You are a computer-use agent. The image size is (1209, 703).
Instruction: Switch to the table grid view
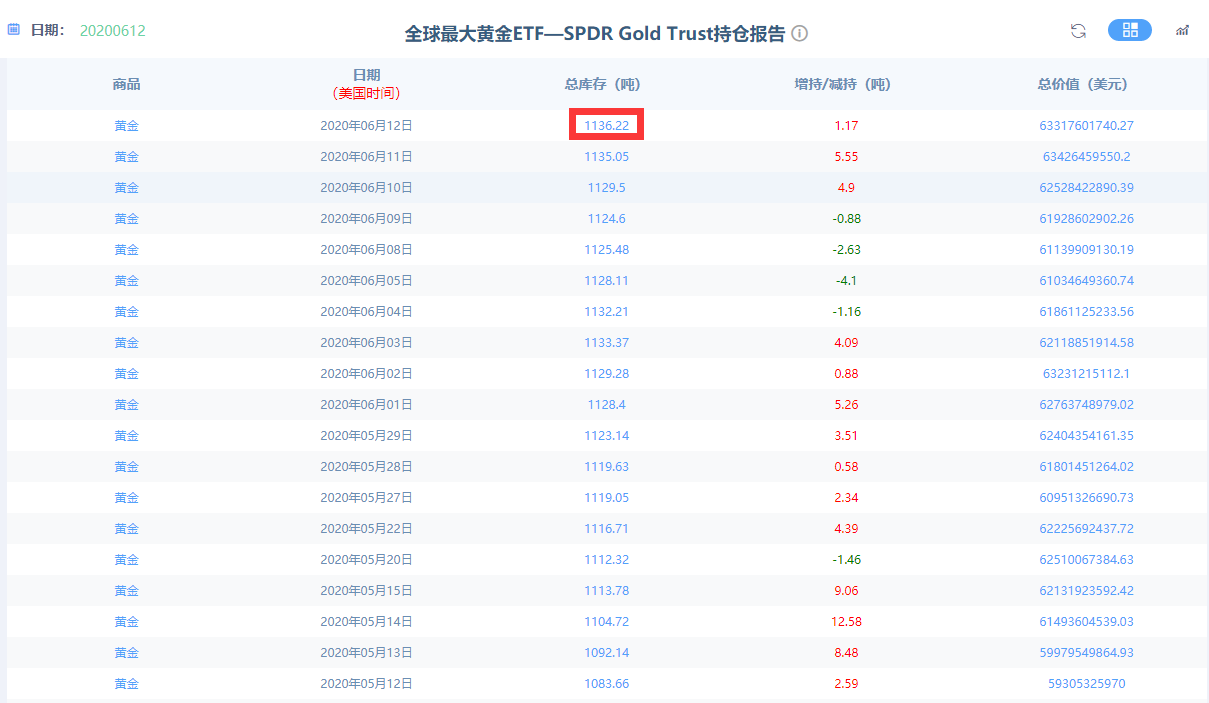[x=1130, y=30]
